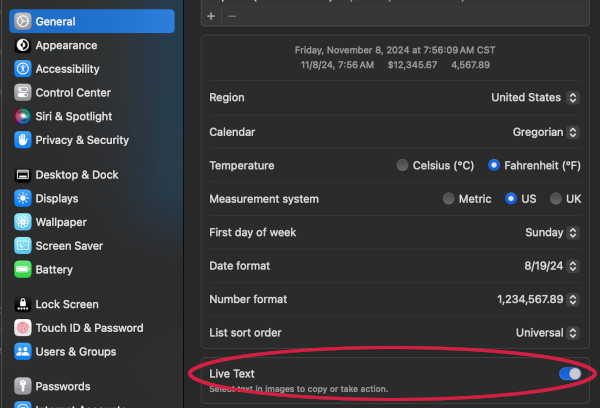Select the Control Center icon
The image size is (600, 408).
tap(22, 93)
